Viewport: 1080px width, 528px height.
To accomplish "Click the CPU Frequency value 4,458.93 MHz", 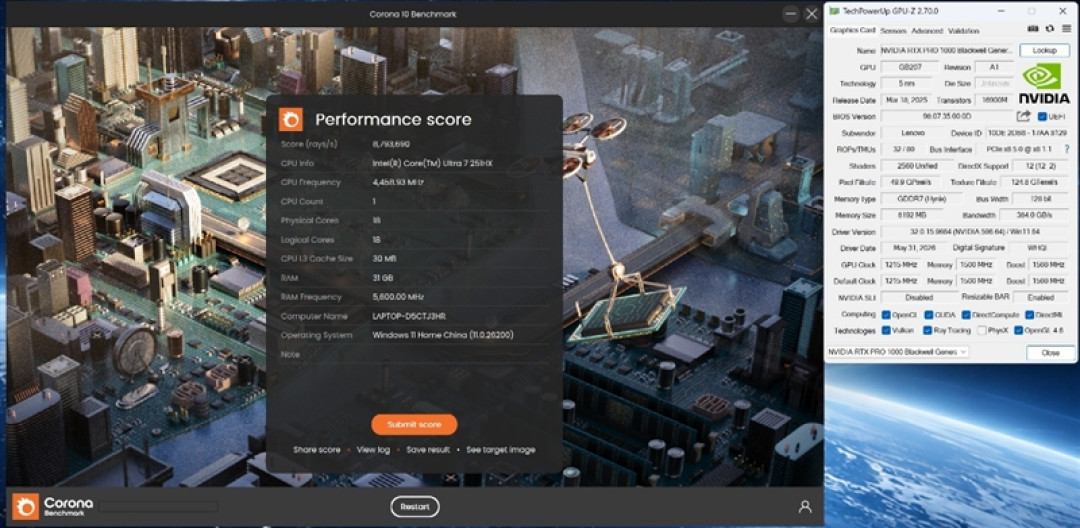I will pyautogui.click(x=398, y=182).
